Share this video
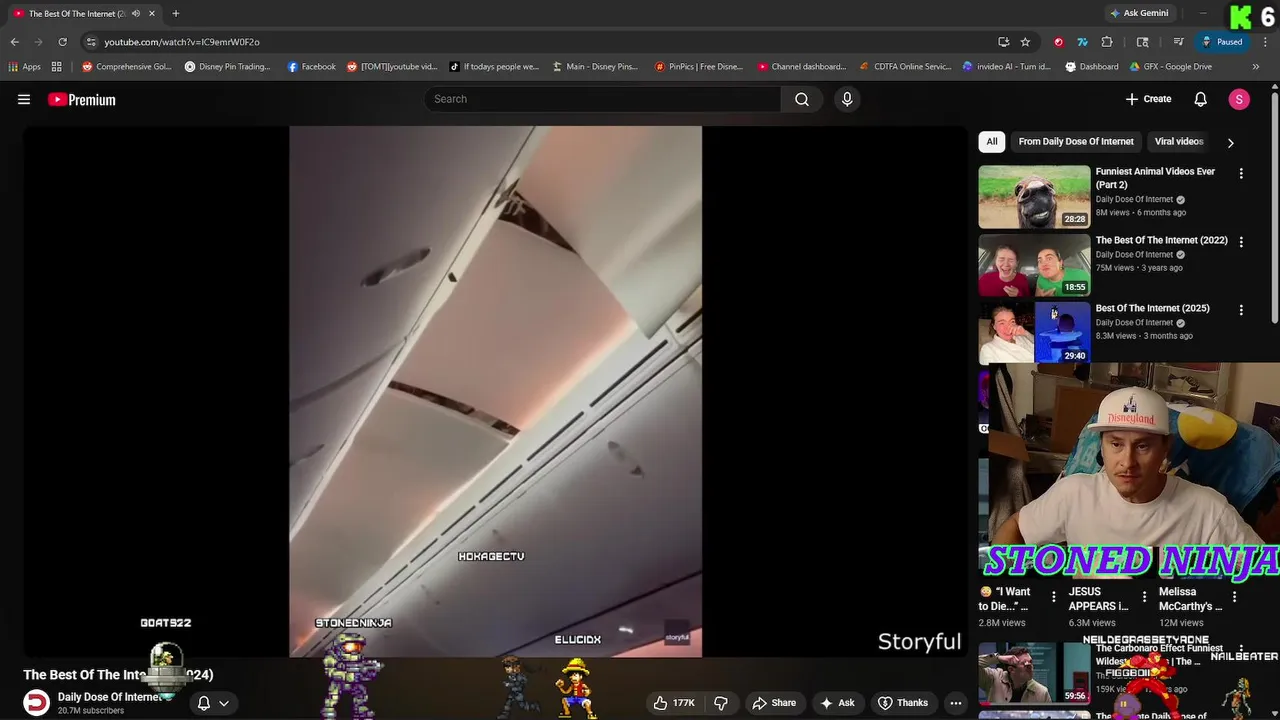 pyautogui.click(x=774, y=703)
